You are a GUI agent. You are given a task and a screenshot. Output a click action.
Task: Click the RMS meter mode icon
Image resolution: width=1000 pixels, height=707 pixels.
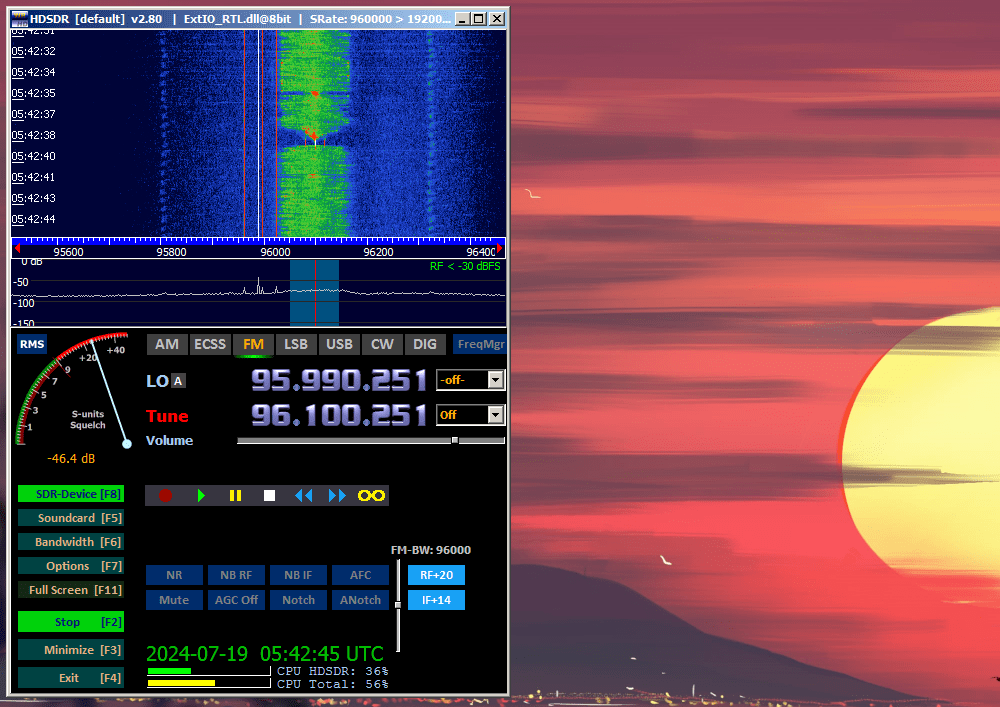coord(32,344)
